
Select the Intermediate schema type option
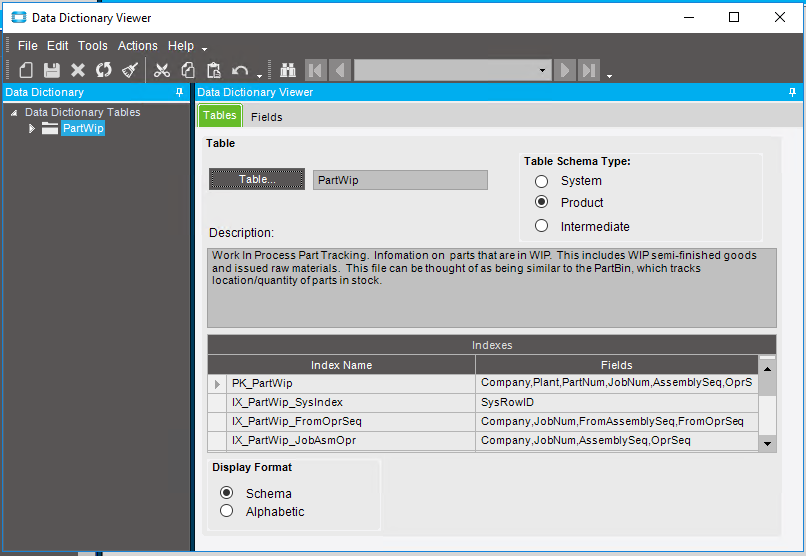pyautogui.click(x=542, y=226)
